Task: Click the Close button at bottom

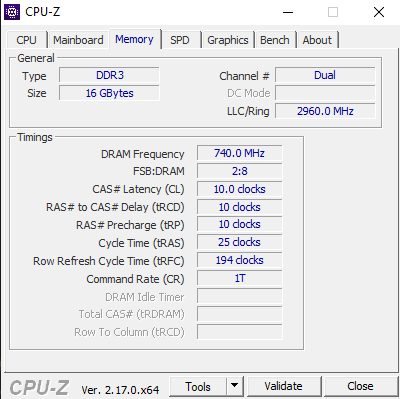Action: pos(360,386)
